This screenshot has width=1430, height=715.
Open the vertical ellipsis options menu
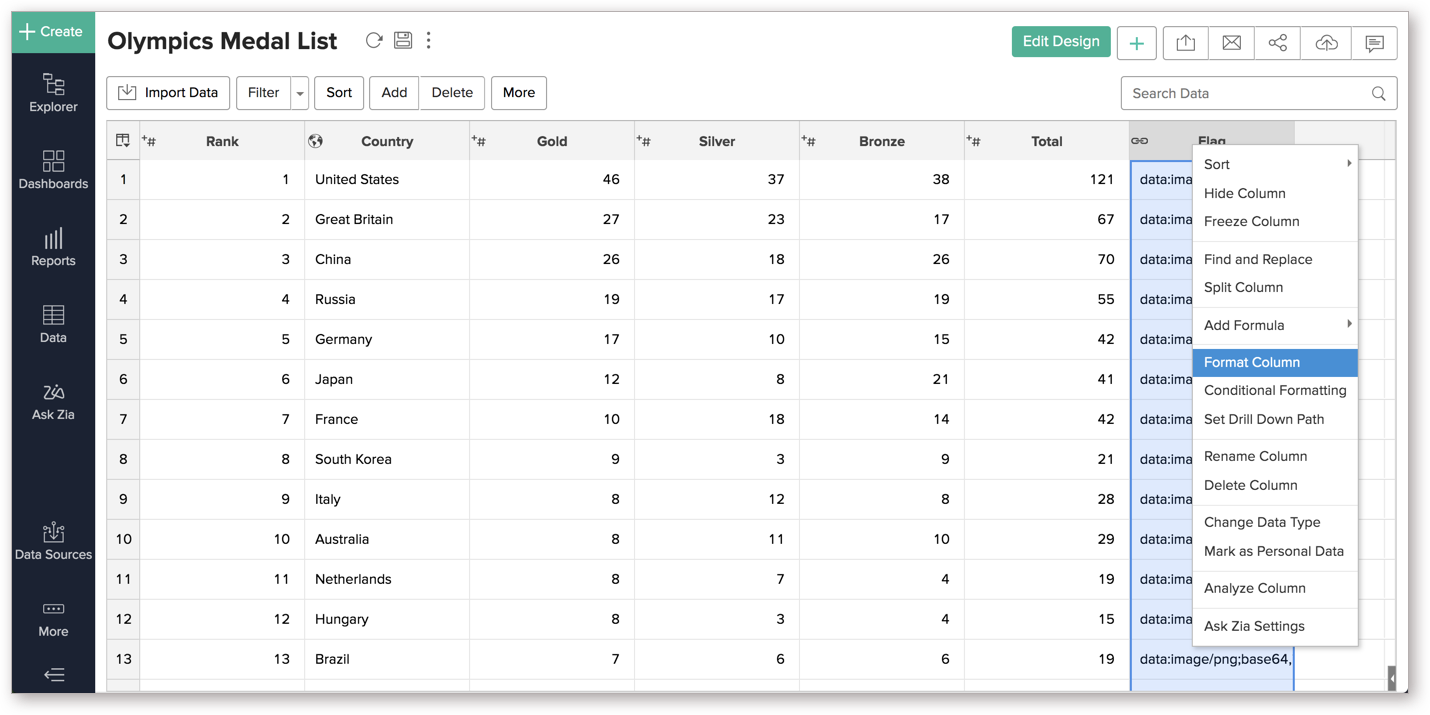tap(428, 40)
